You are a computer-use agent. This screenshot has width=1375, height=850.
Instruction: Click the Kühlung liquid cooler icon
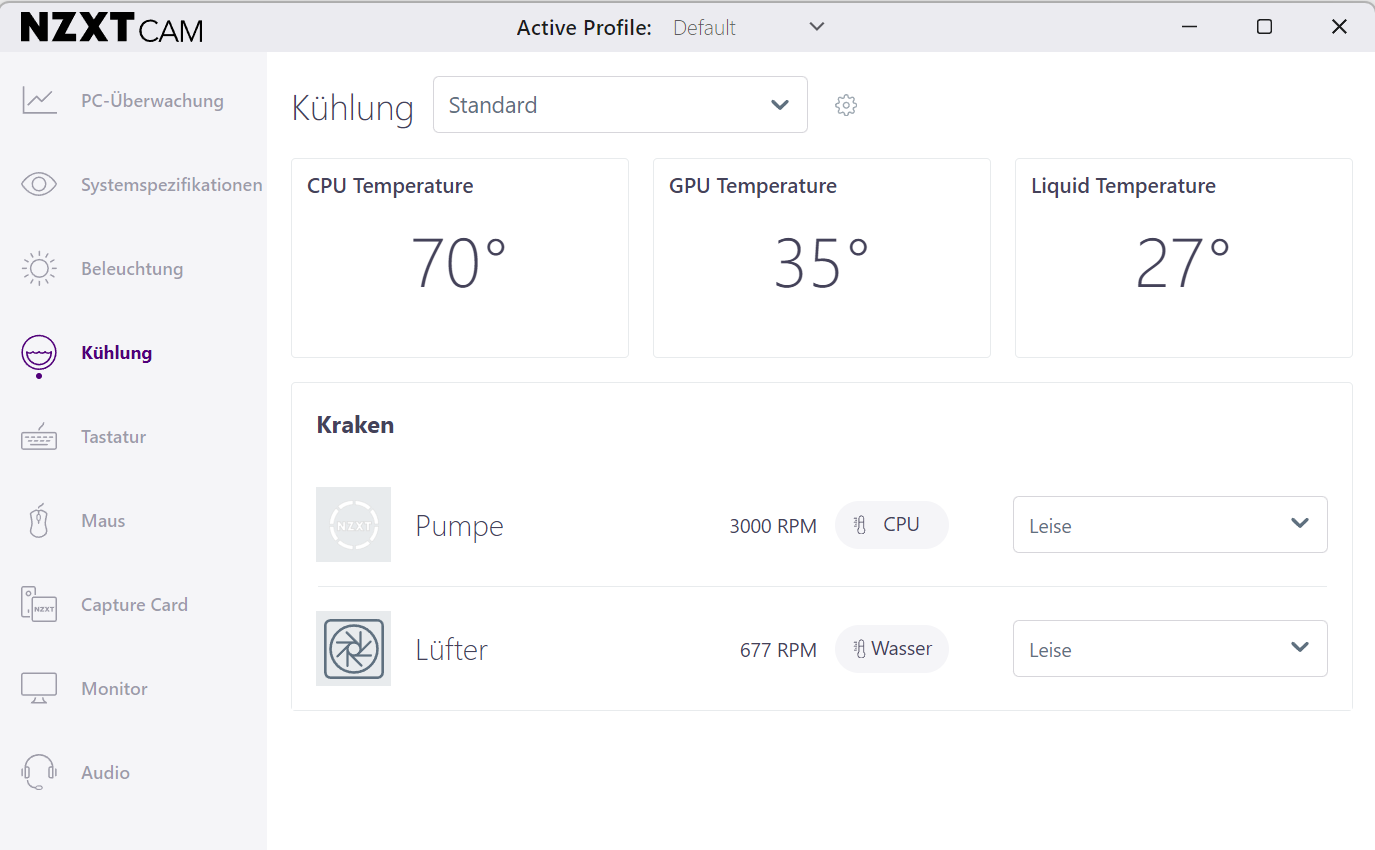[x=39, y=353]
